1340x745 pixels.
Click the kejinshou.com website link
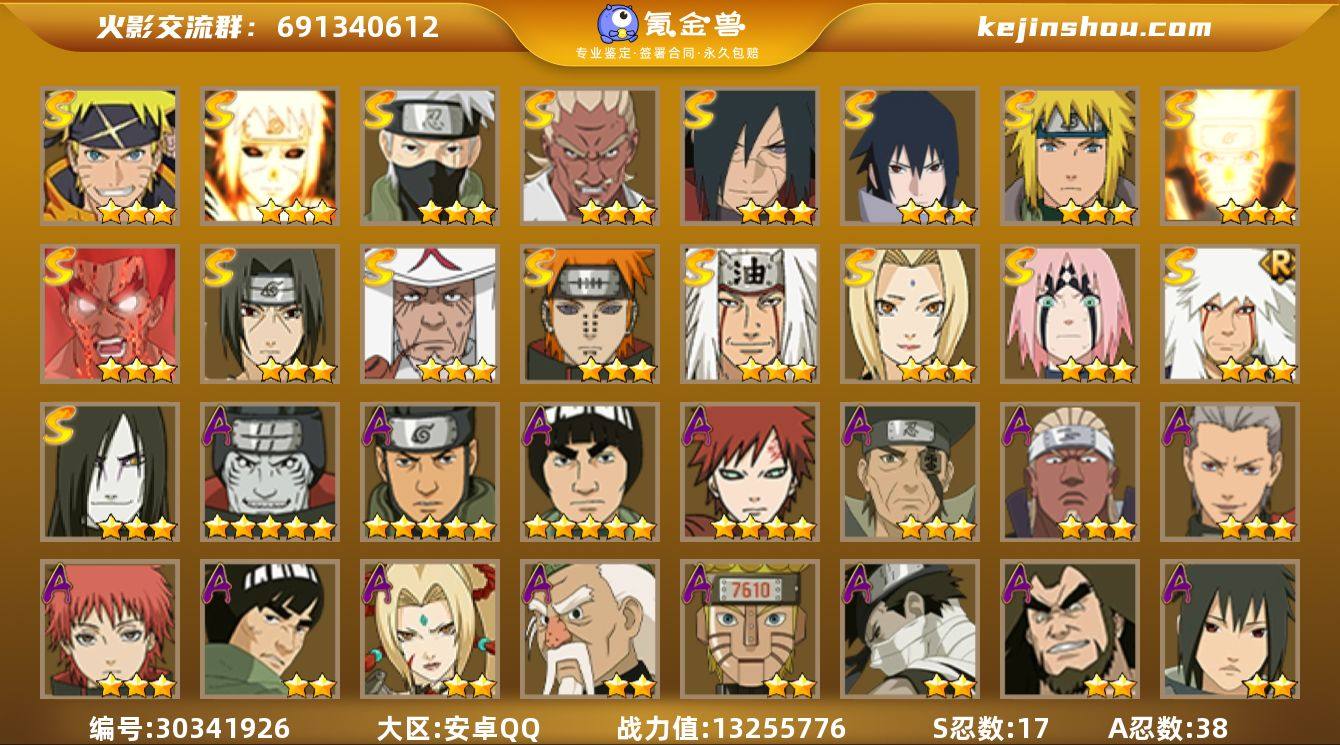[1094, 27]
